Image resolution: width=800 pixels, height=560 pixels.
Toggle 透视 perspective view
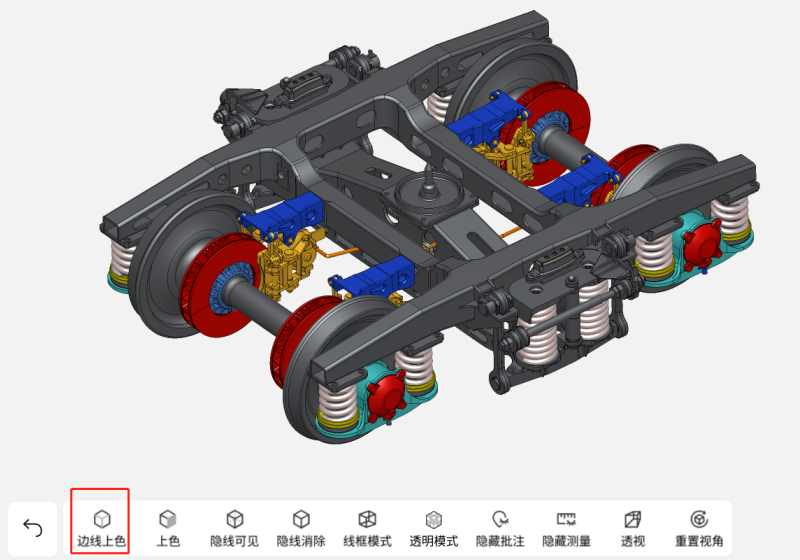[x=633, y=529]
